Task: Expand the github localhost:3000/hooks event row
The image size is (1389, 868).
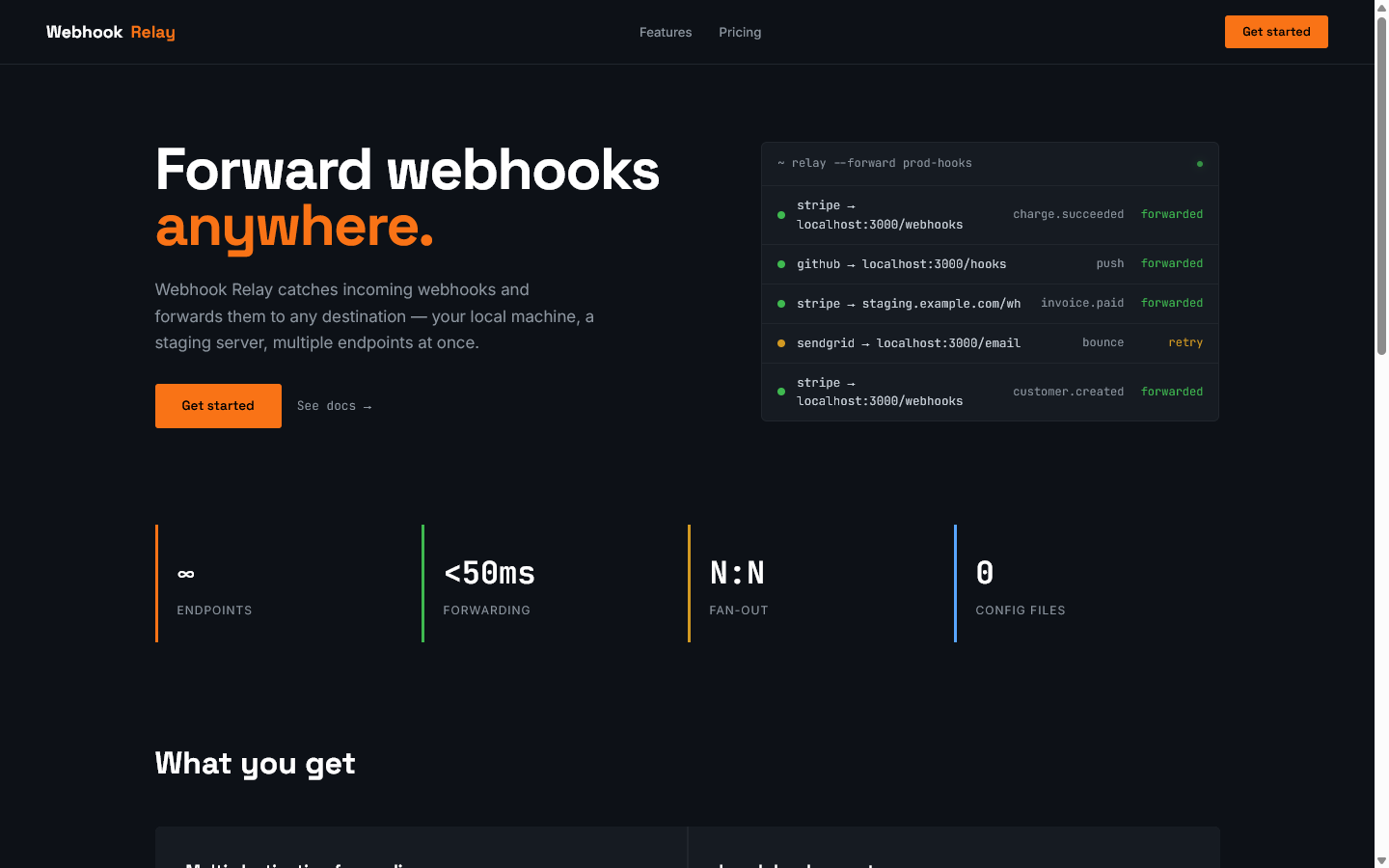Action: coord(901,263)
